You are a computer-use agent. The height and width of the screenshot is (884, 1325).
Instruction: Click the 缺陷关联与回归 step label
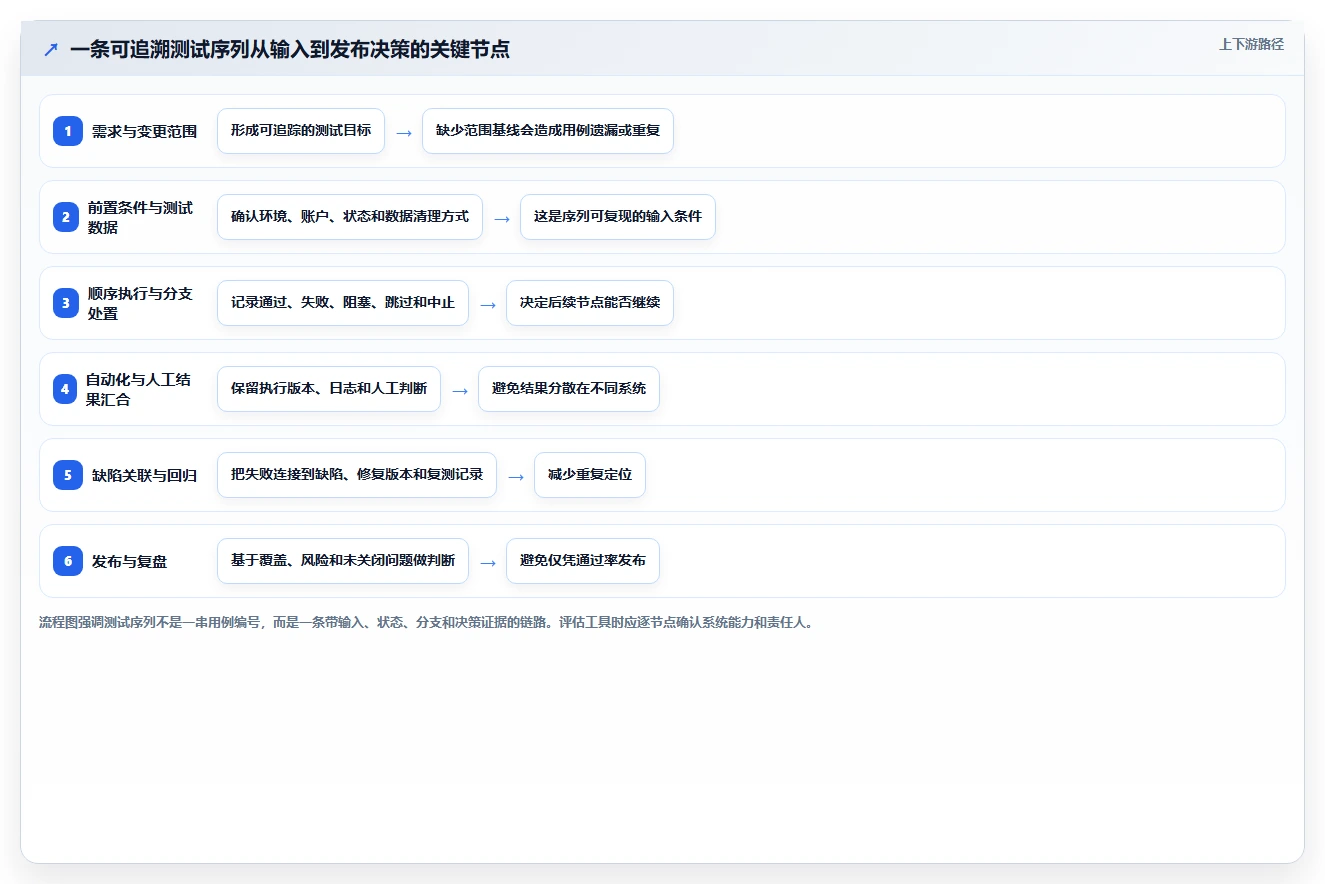(145, 475)
